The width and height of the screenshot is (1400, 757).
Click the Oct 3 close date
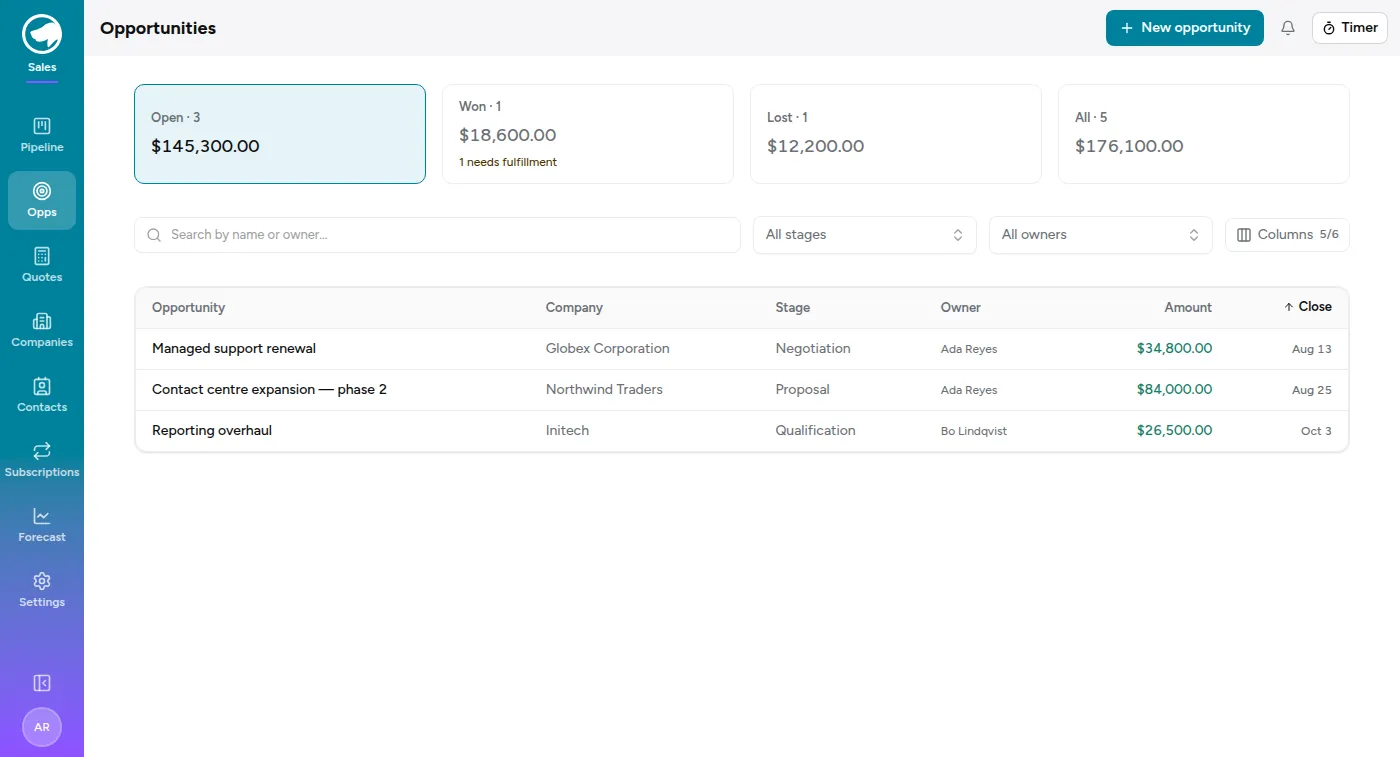point(1316,432)
